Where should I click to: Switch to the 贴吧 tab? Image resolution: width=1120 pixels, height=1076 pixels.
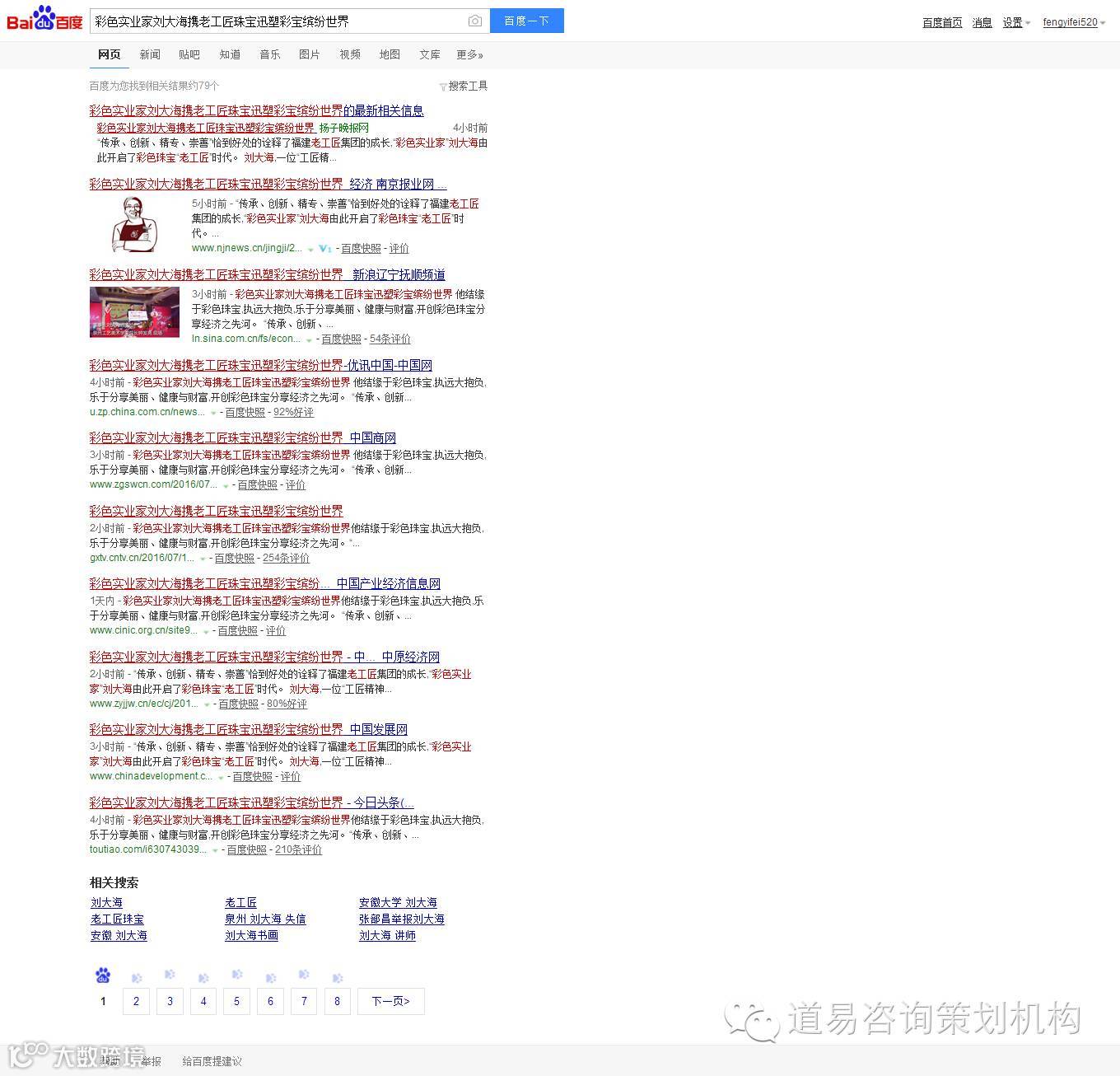189,54
